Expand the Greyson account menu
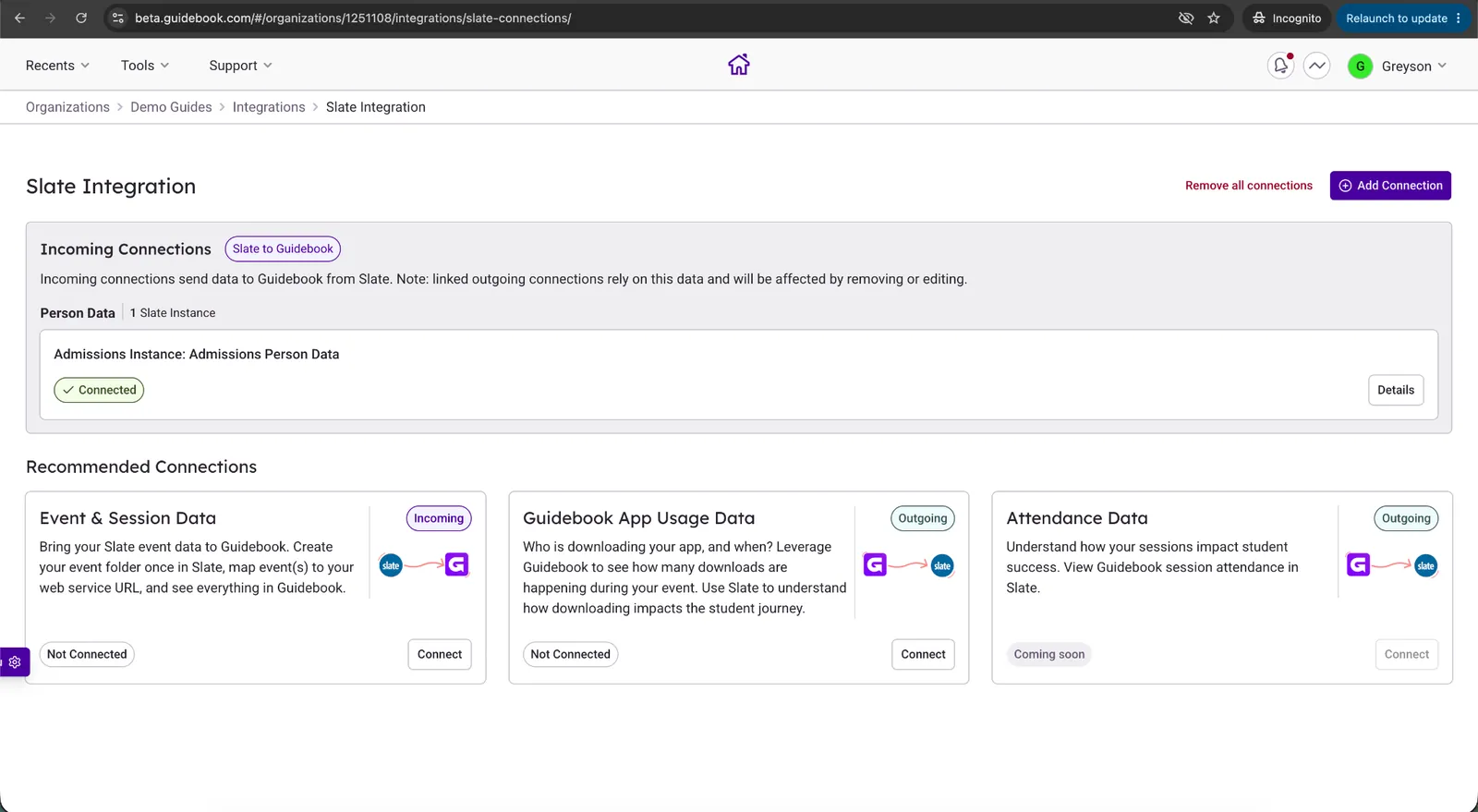Screen dimensions: 1478x812 coord(1414,67)
